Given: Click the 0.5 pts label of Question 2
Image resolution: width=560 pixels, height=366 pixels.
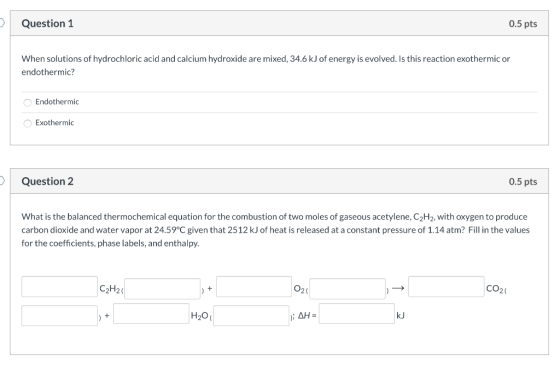Looking at the screenshot, I should (x=523, y=181).
